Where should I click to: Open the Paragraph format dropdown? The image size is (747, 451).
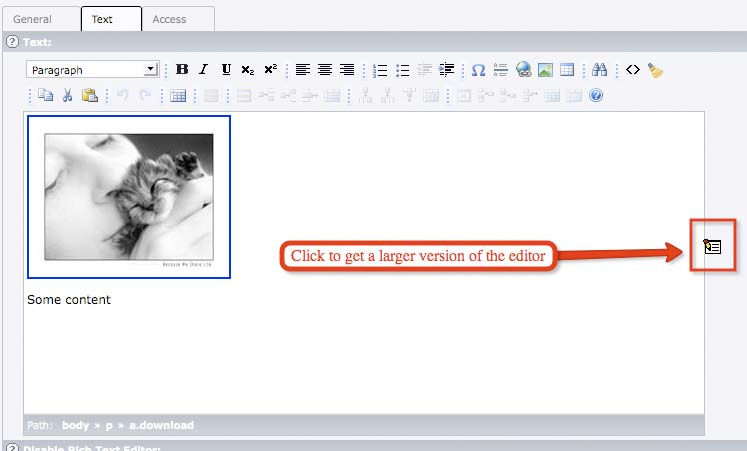click(93, 70)
